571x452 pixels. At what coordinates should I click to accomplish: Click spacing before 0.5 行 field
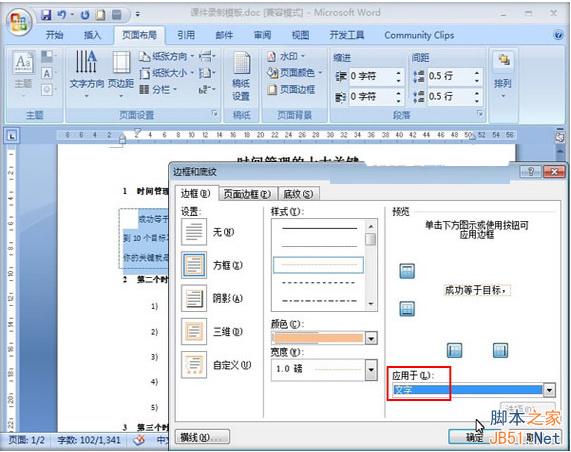(449, 76)
